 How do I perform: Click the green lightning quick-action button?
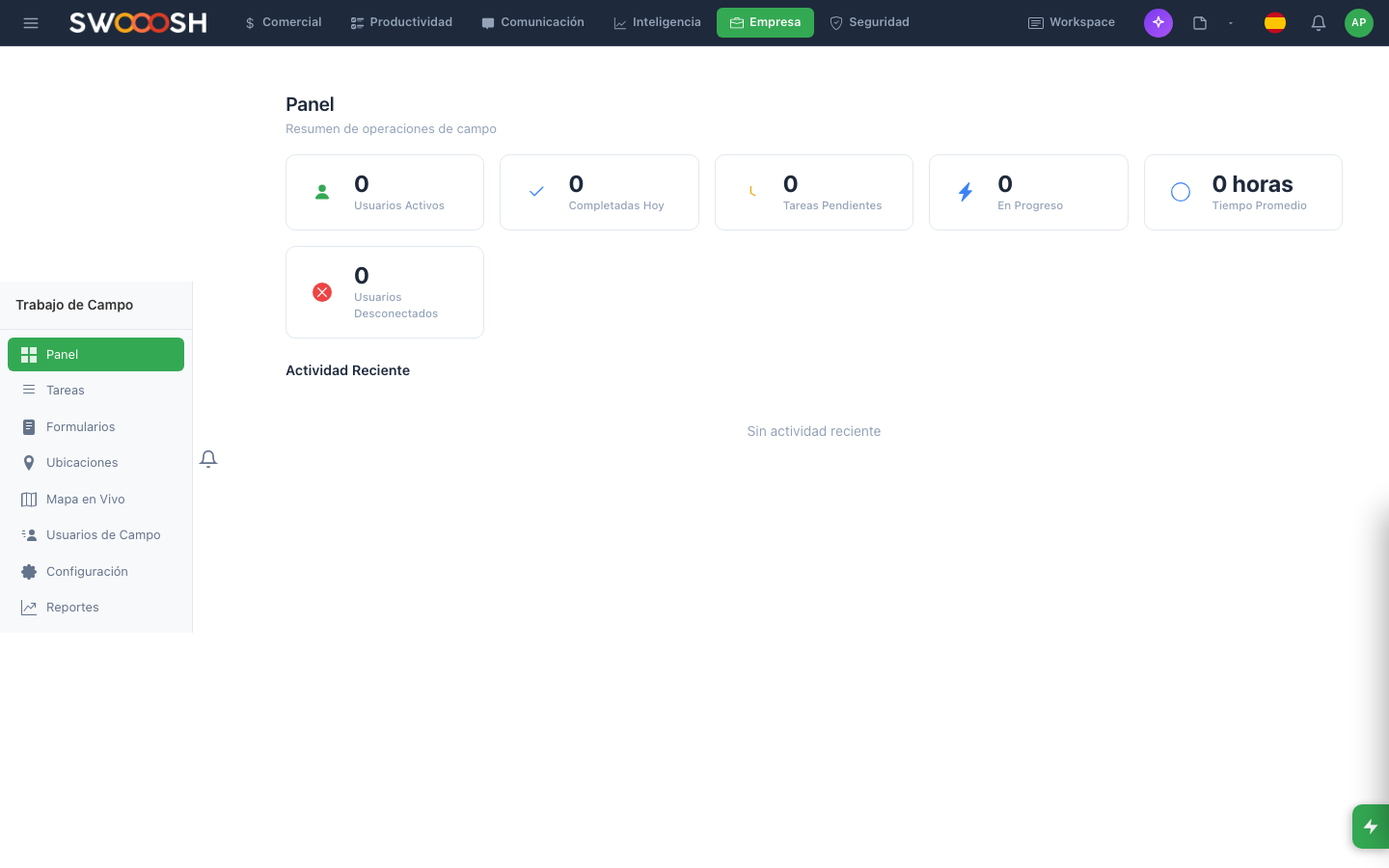pos(1370,827)
